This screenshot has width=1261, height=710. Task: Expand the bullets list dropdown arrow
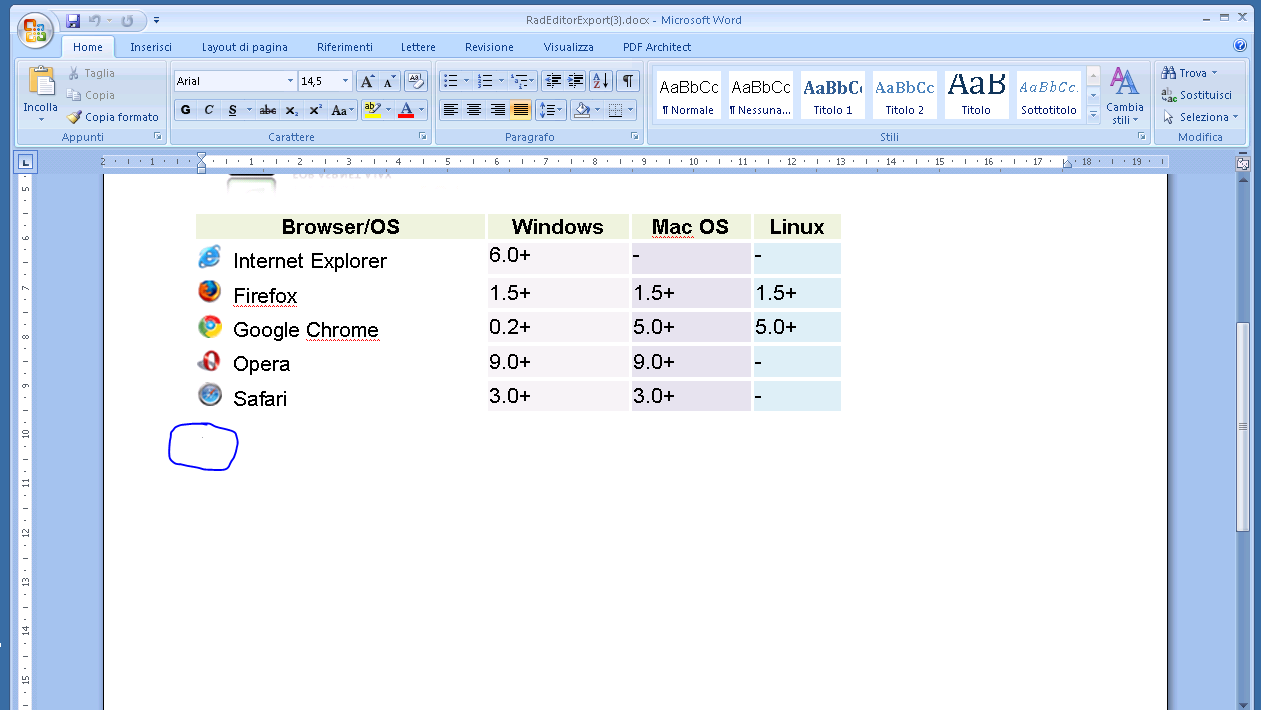466,81
